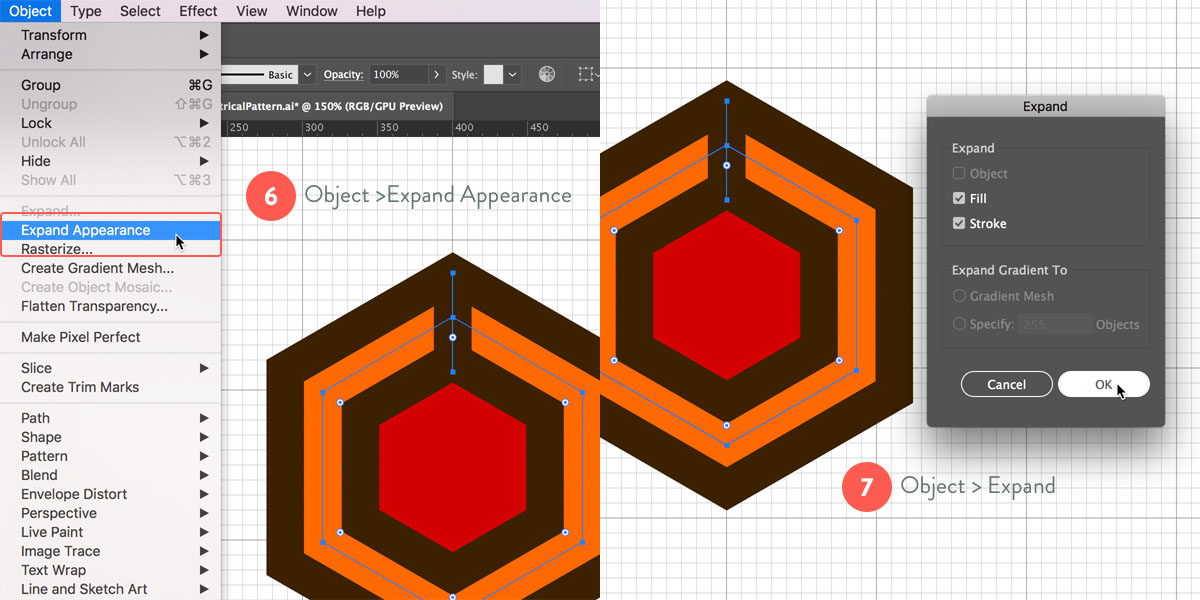This screenshot has width=1200, height=600.
Task: Click the graphic Style swatch
Action: click(x=493, y=75)
